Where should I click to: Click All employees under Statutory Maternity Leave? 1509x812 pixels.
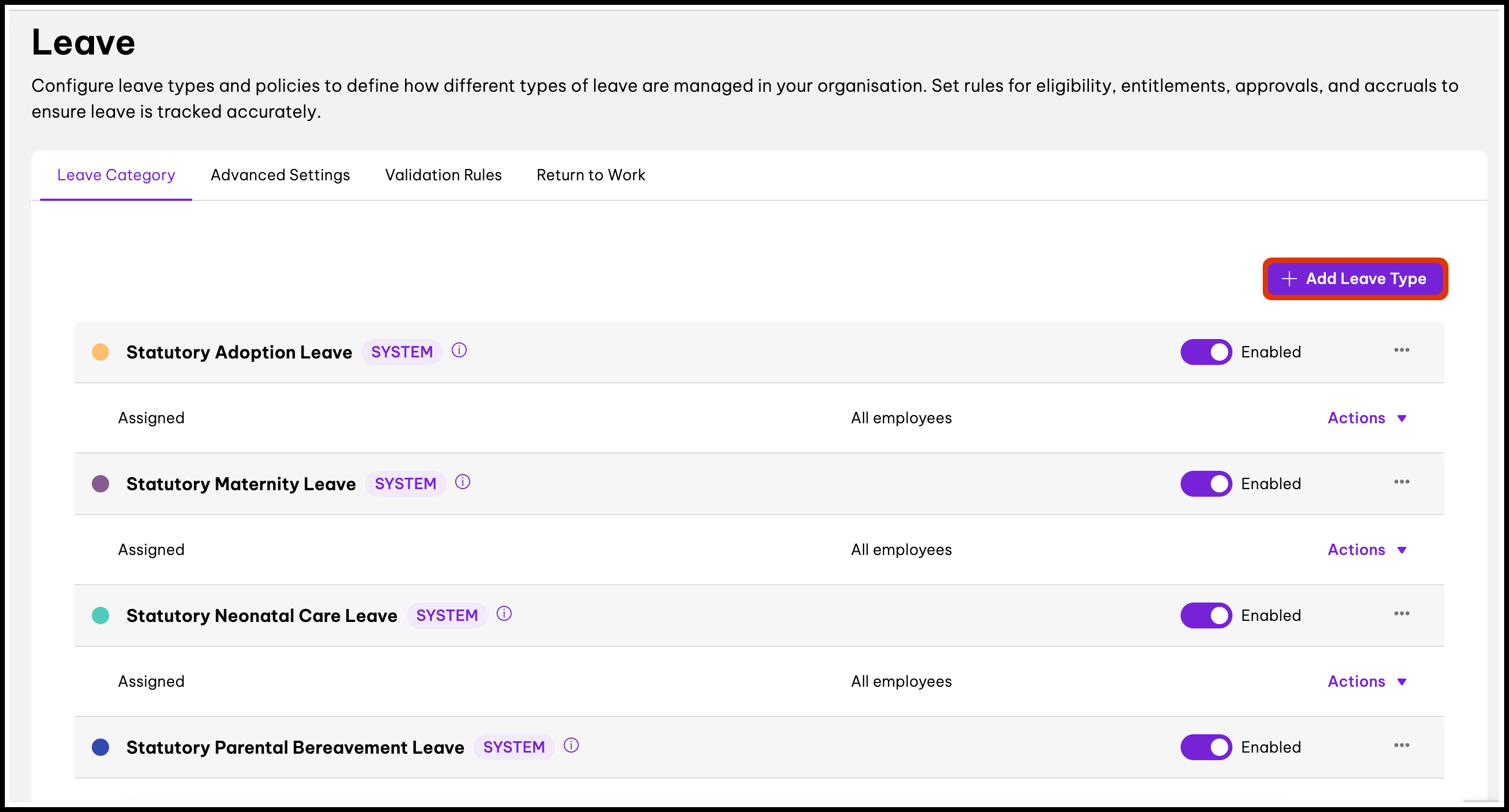point(901,550)
